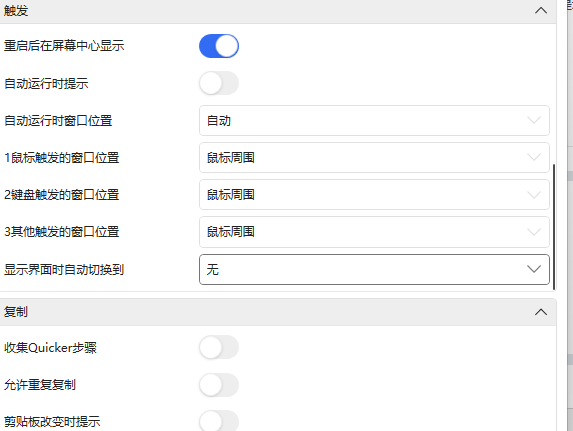Collapse the 复制 section chevron
Viewport: 573px width, 431px height.
541,312
